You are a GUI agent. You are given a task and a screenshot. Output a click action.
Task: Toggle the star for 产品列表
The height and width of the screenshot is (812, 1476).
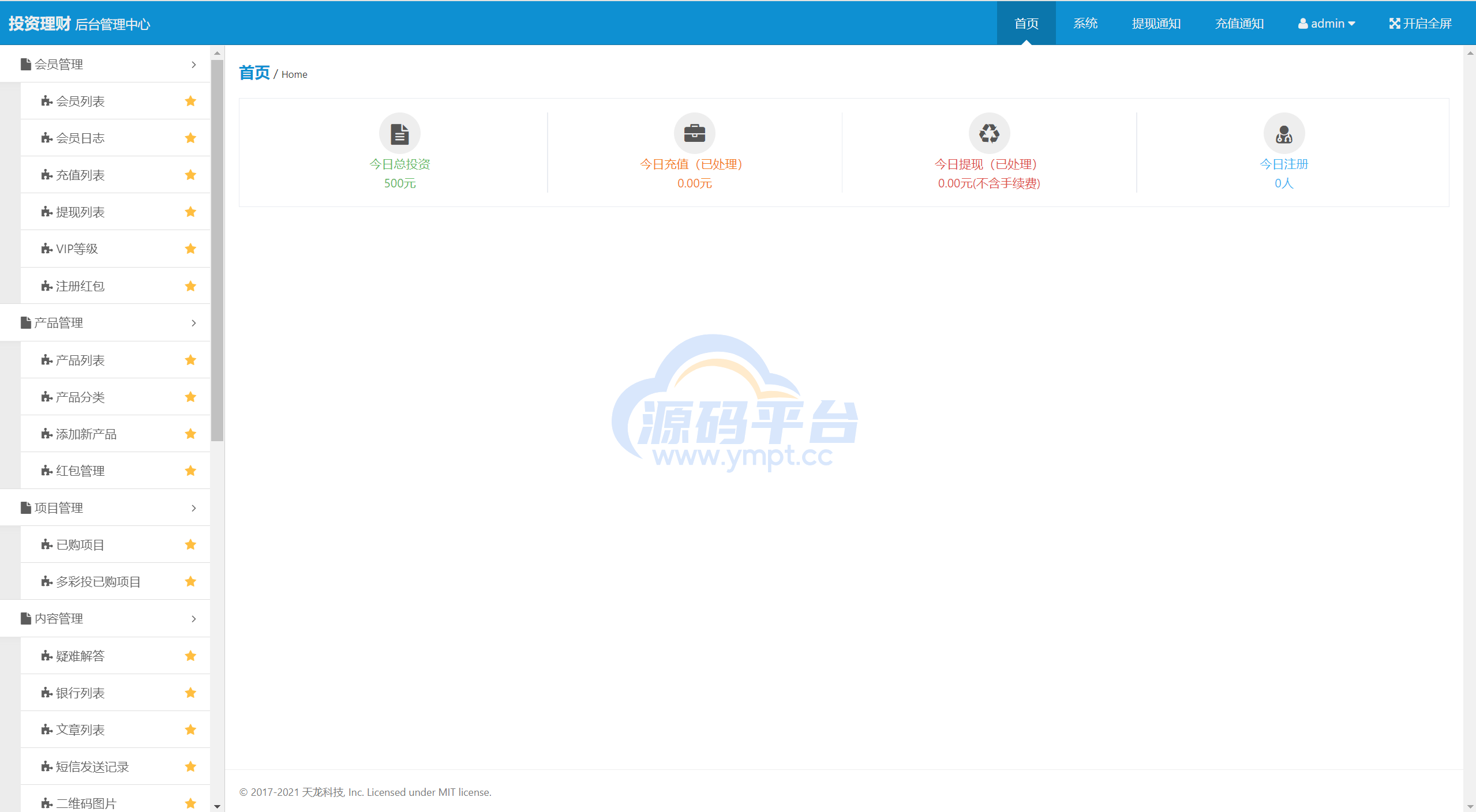190,360
